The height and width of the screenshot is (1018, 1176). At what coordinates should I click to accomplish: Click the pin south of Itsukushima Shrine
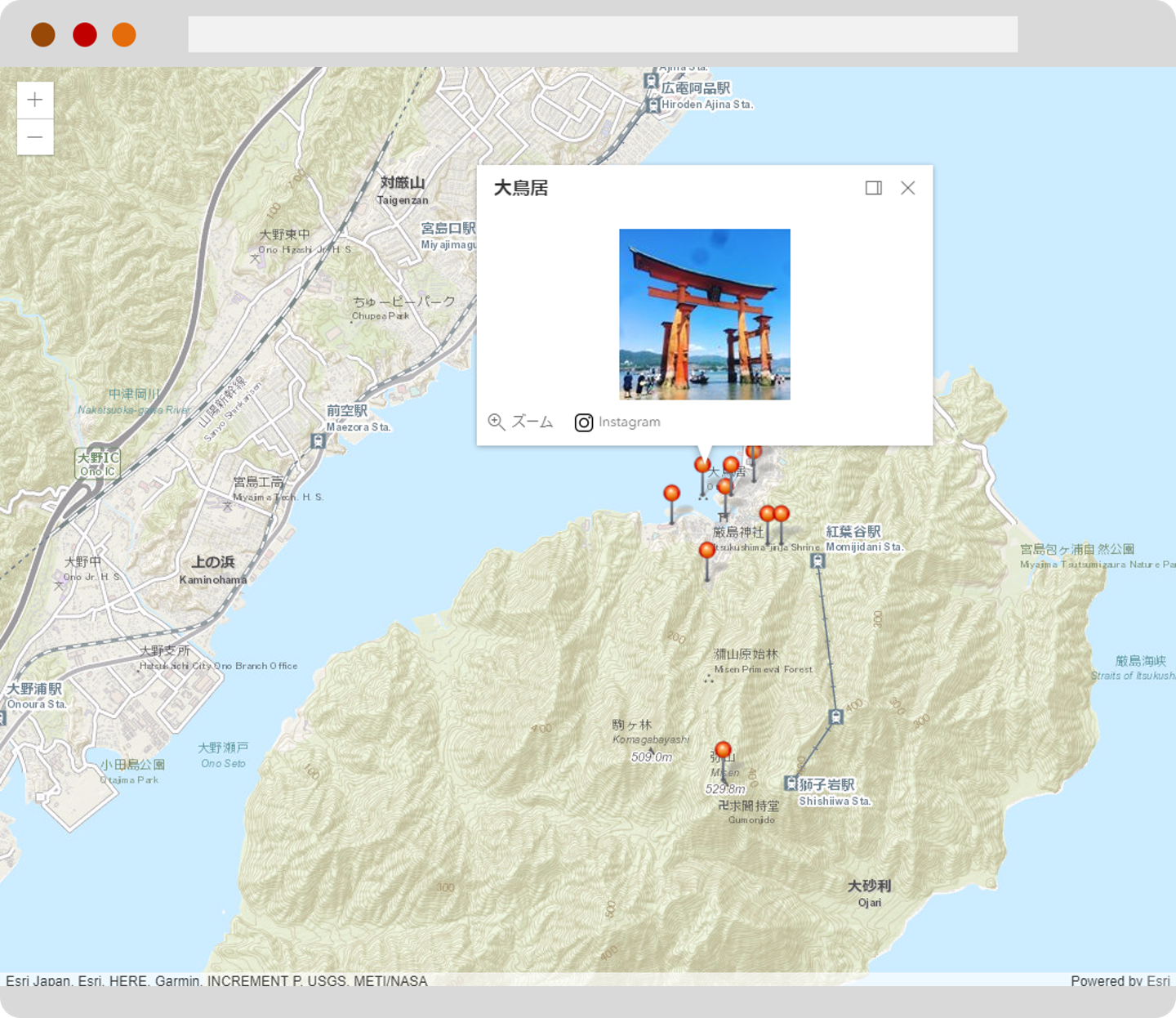coord(707,551)
